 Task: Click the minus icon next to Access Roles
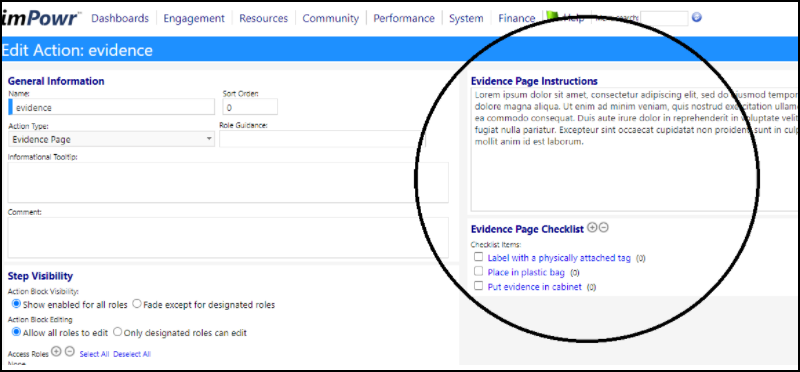click(x=70, y=352)
